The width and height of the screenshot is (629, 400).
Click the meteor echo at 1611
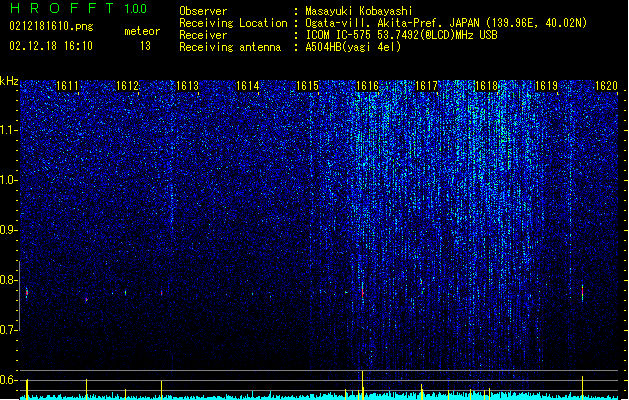(x=86, y=299)
